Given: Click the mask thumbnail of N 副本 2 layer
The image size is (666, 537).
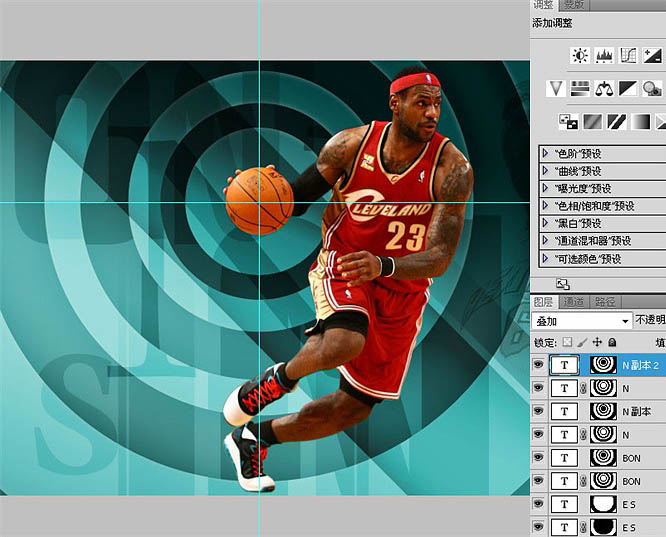Looking at the screenshot, I should [x=603, y=365].
